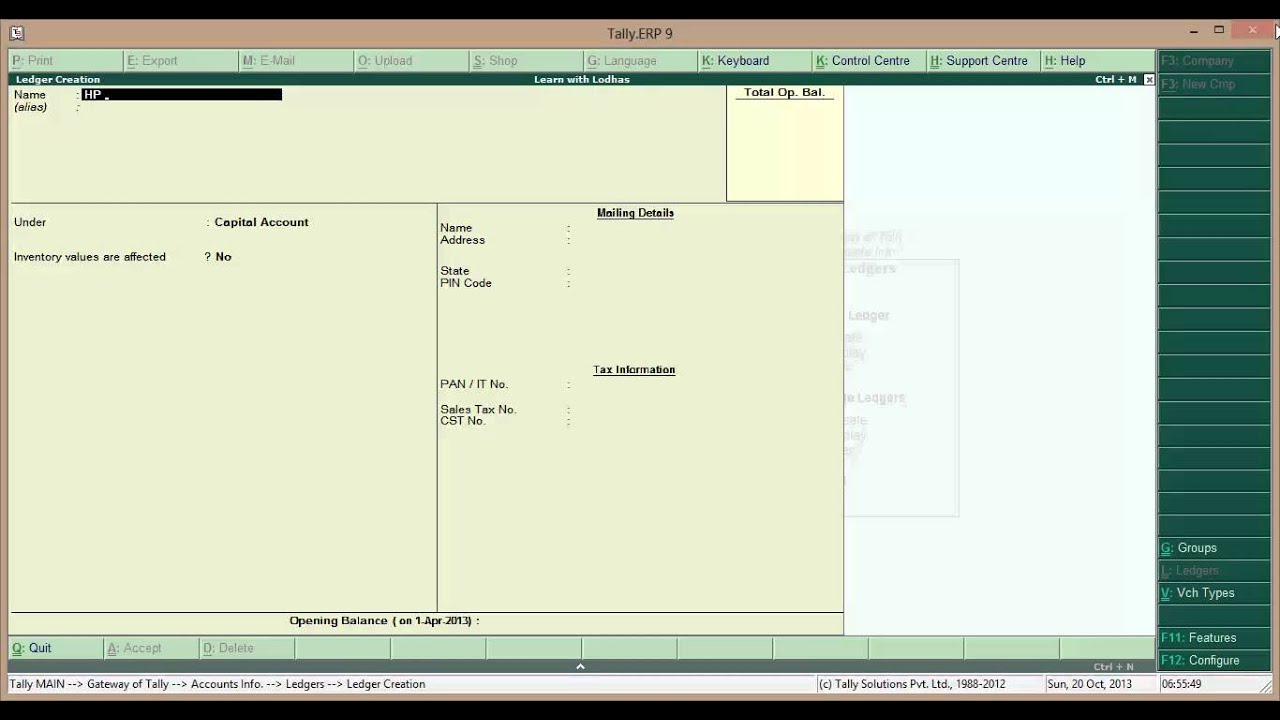The width and height of the screenshot is (1280, 720).
Task: Close the Tally.ERP 9 window
Action: coord(1252,30)
